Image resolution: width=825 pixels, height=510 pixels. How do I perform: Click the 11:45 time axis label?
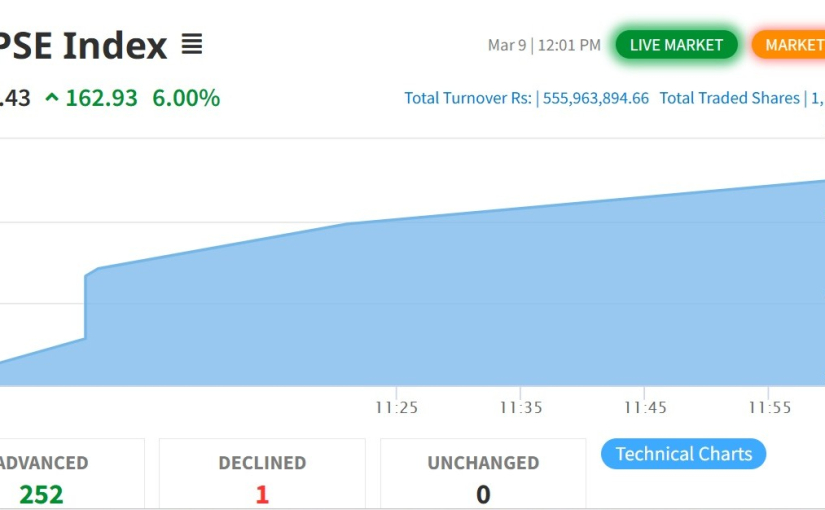point(645,408)
